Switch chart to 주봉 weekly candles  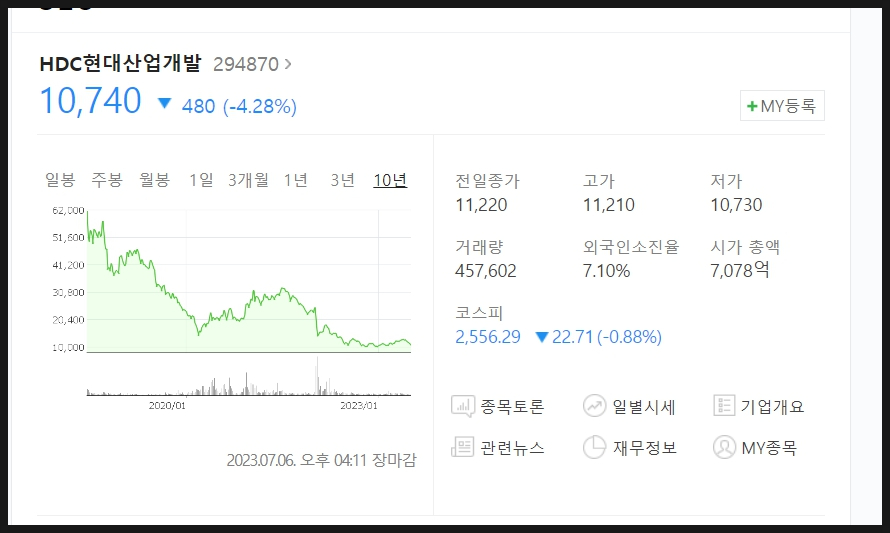pyautogui.click(x=107, y=180)
